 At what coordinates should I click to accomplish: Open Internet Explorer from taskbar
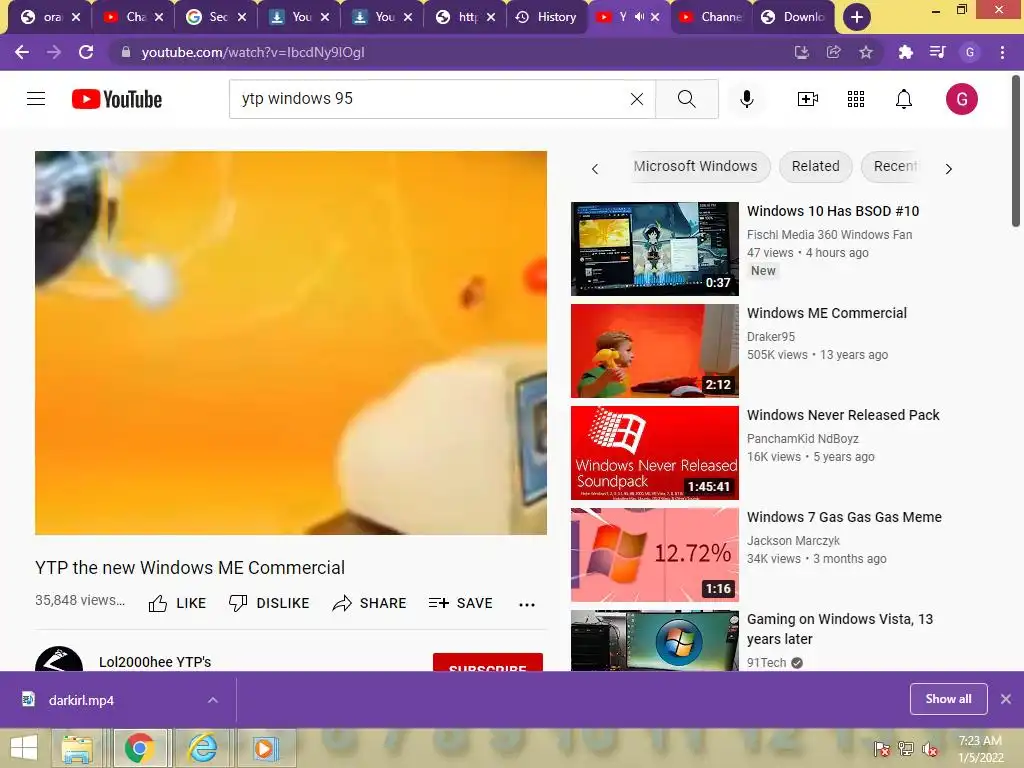(x=202, y=748)
